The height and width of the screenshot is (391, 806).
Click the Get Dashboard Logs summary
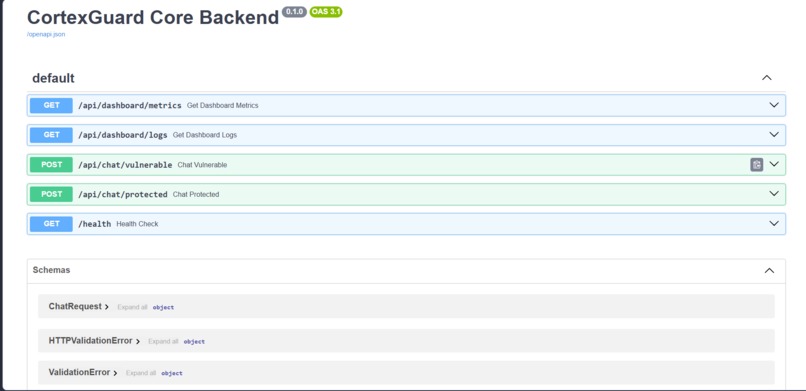pos(205,135)
